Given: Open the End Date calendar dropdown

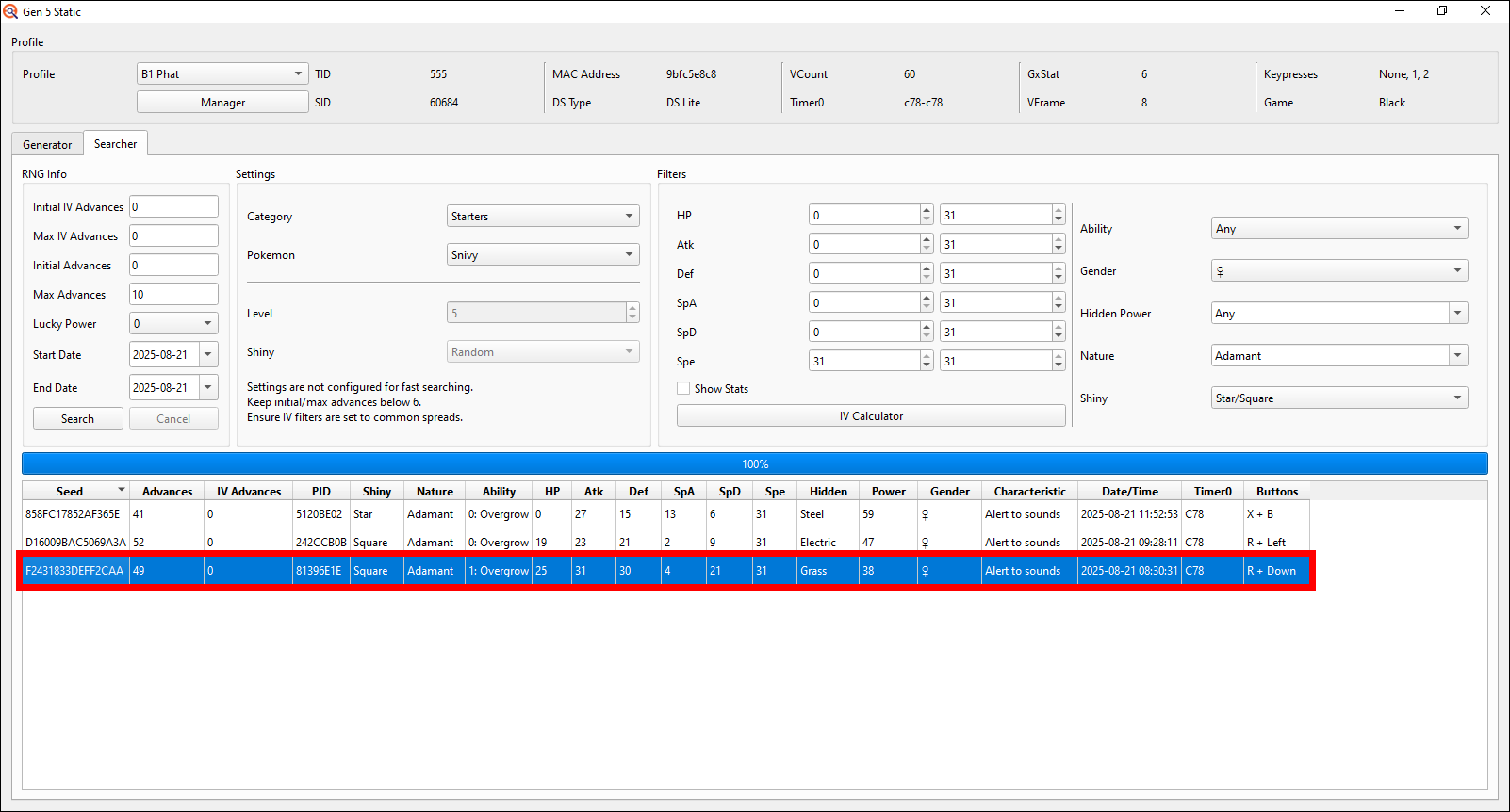Looking at the screenshot, I should coord(208,387).
